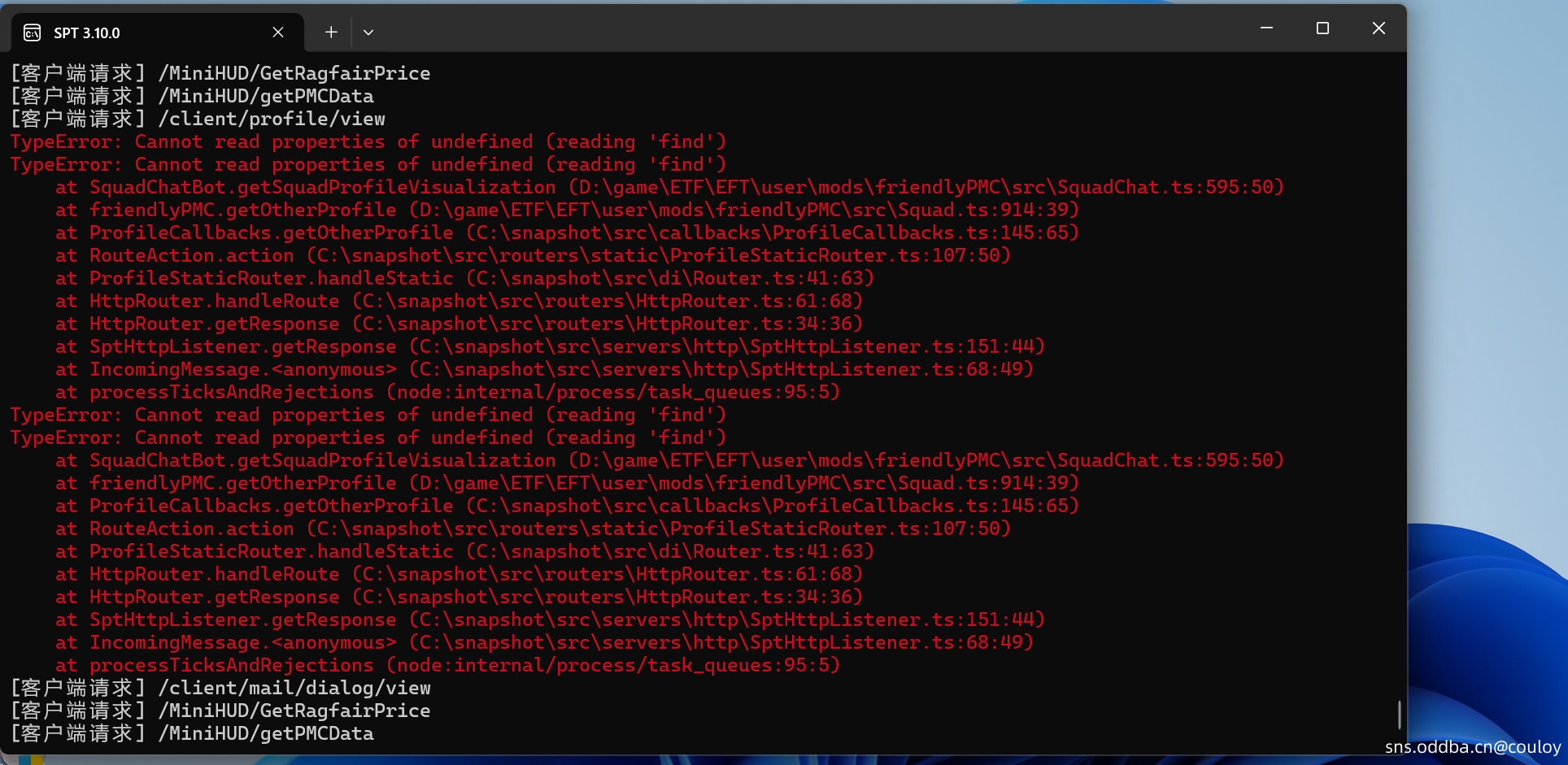Open the new tab profile dropdown chevron

point(368,33)
